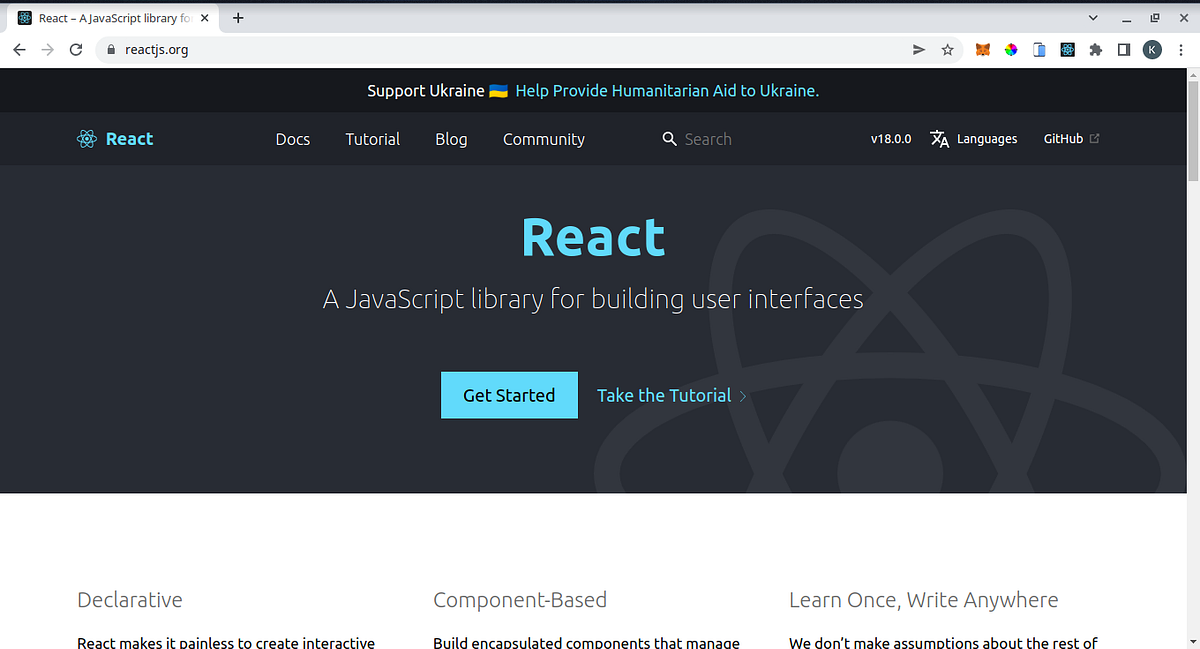This screenshot has height=649, width=1200.
Task: Click the search magnifier icon
Action: pos(670,139)
